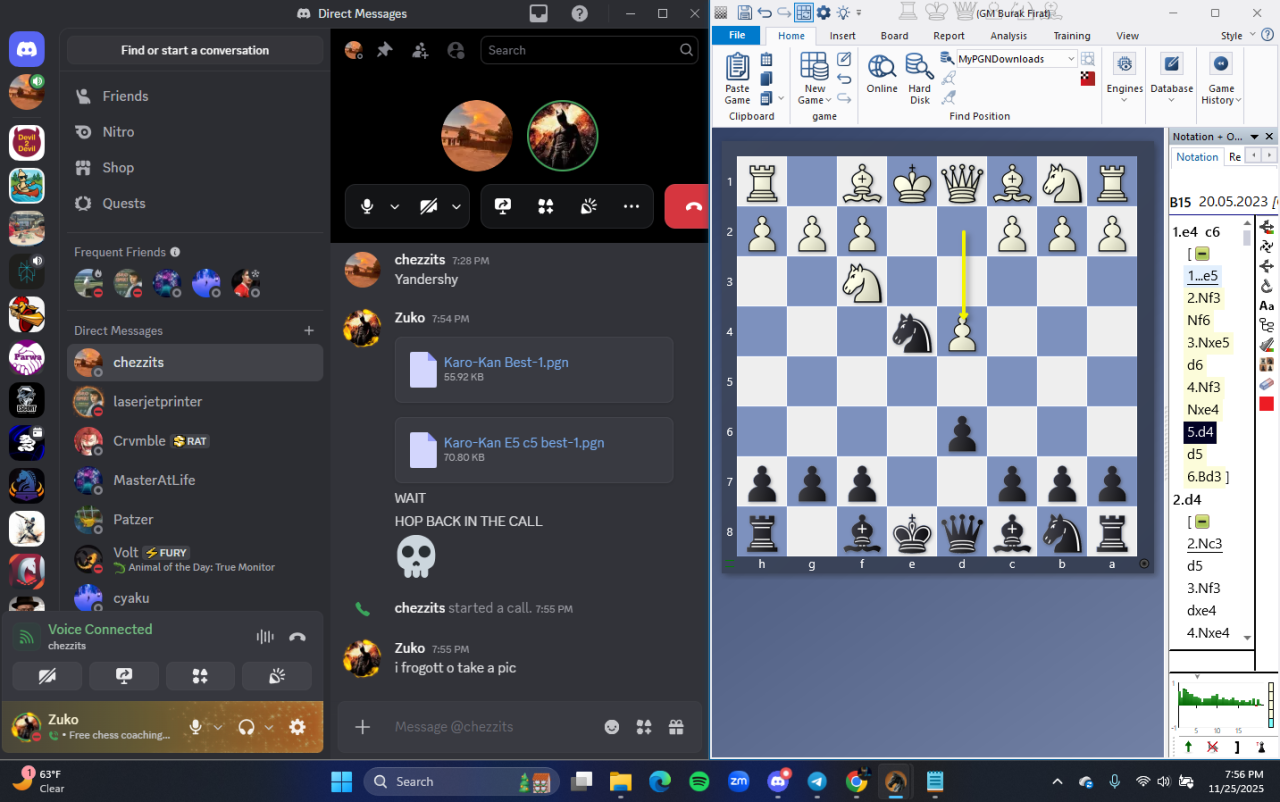Save game with the floppy disk icon
Viewport: 1280px width, 802px height.
[744, 13]
